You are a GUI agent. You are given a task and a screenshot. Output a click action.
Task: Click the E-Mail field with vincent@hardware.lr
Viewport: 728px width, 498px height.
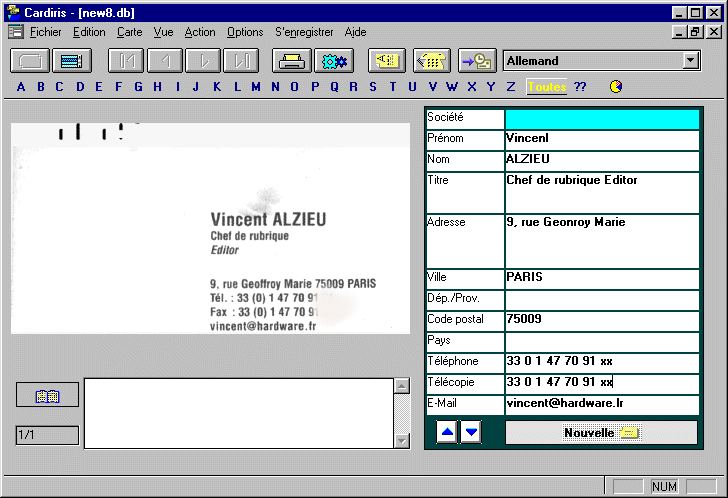point(602,405)
